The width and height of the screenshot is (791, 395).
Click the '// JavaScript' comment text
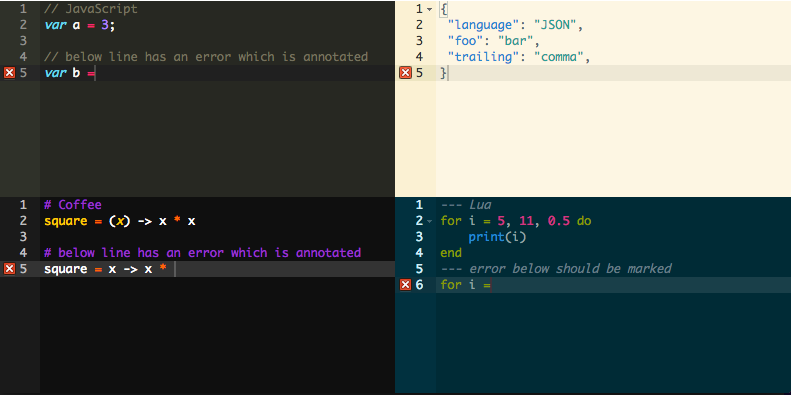pyautogui.click(x=91, y=9)
